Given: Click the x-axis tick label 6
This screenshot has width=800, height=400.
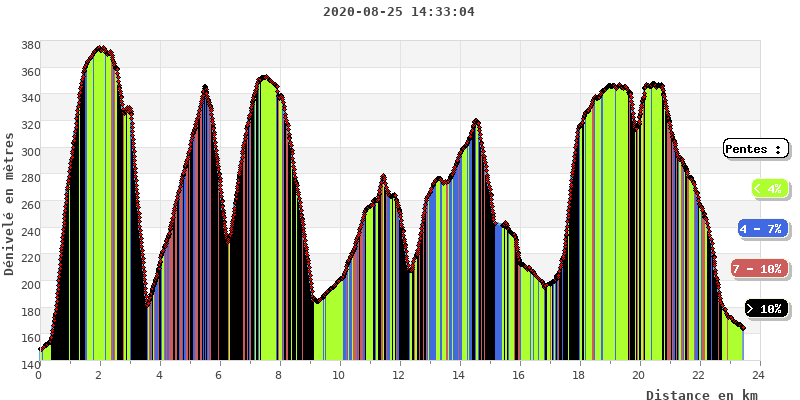Looking at the screenshot, I should tap(220, 376).
